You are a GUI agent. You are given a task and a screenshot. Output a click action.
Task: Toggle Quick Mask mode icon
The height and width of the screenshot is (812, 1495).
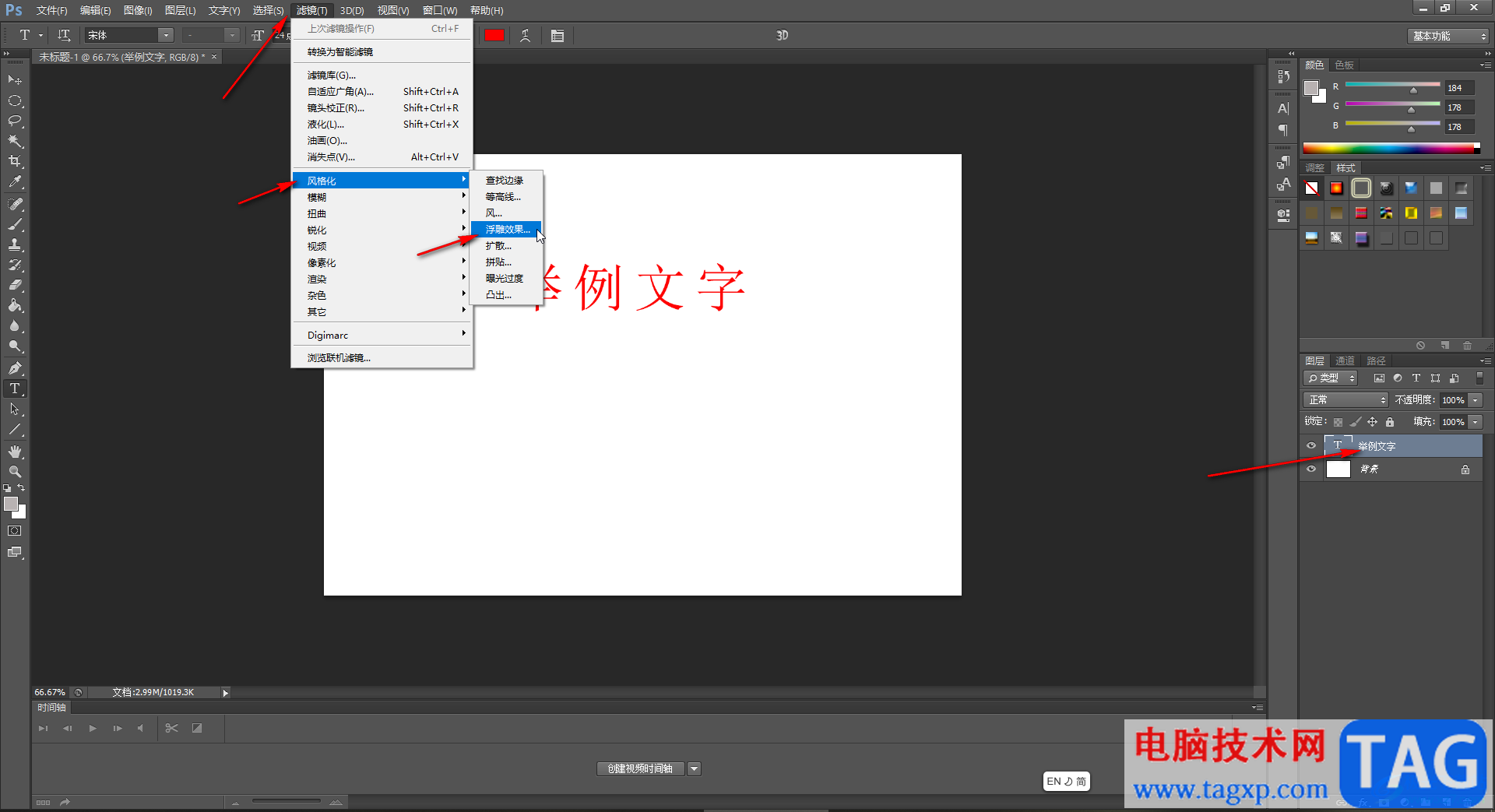[15, 531]
